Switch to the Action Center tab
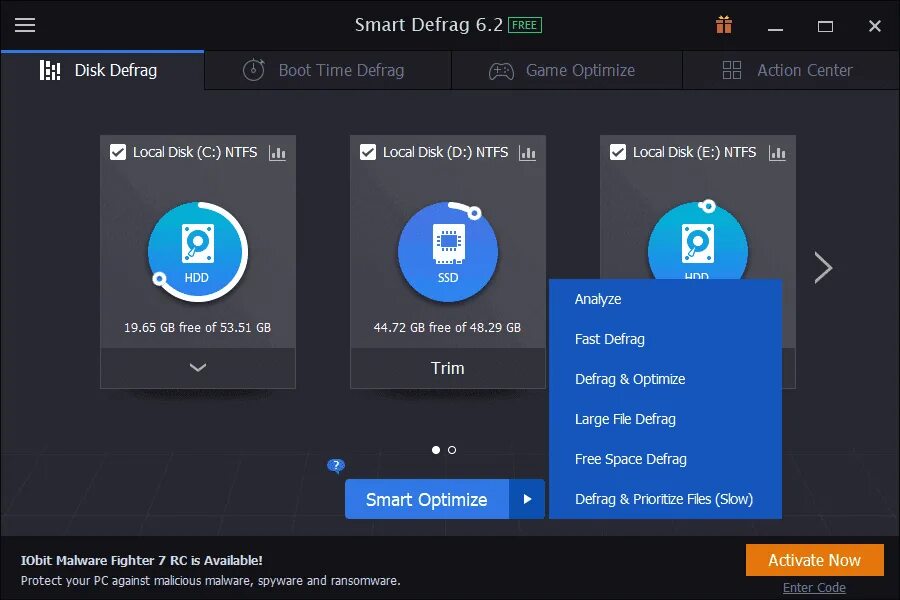The image size is (900, 600). 791,70
